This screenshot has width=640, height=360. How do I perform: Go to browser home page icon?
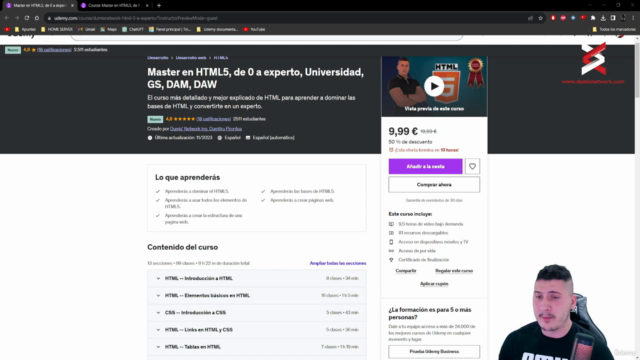tap(37, 18)
